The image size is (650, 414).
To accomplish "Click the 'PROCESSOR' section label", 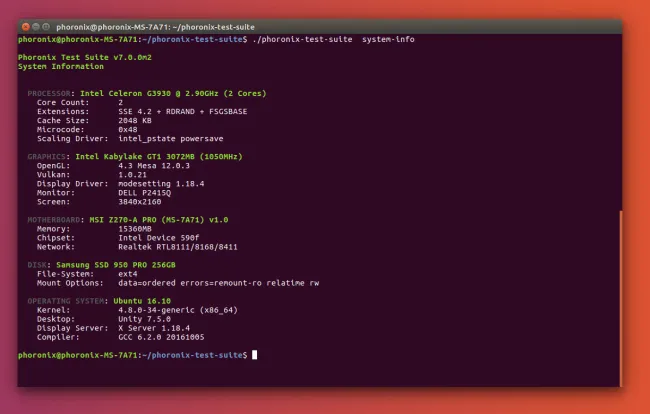I will [x=49, y=93].
